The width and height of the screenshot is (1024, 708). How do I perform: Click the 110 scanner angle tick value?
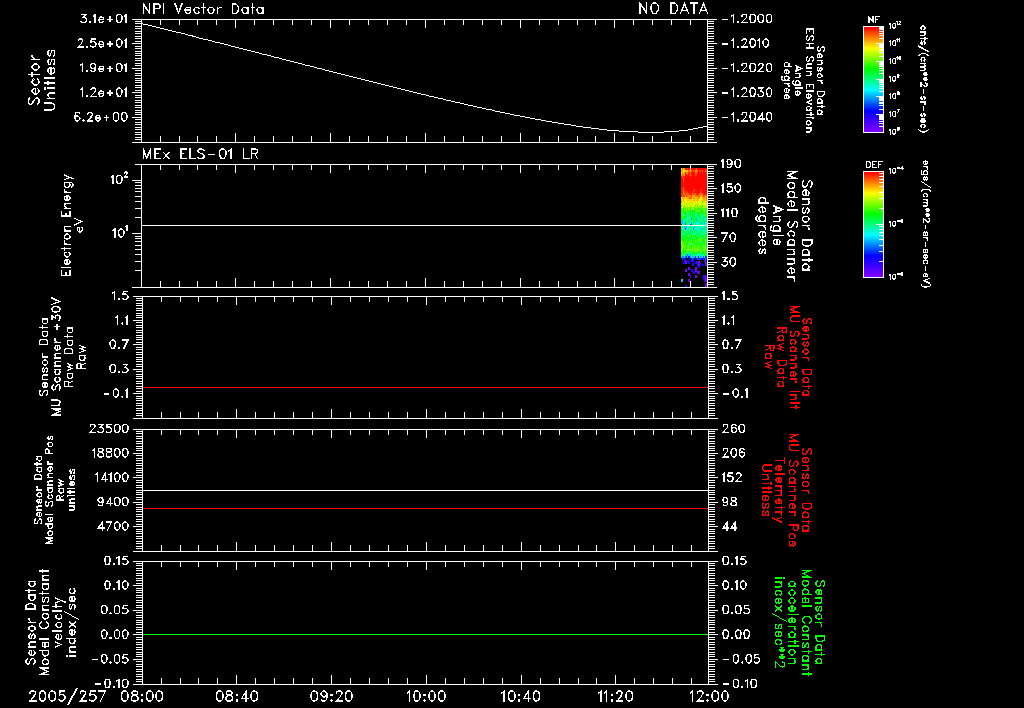point(731,213)
